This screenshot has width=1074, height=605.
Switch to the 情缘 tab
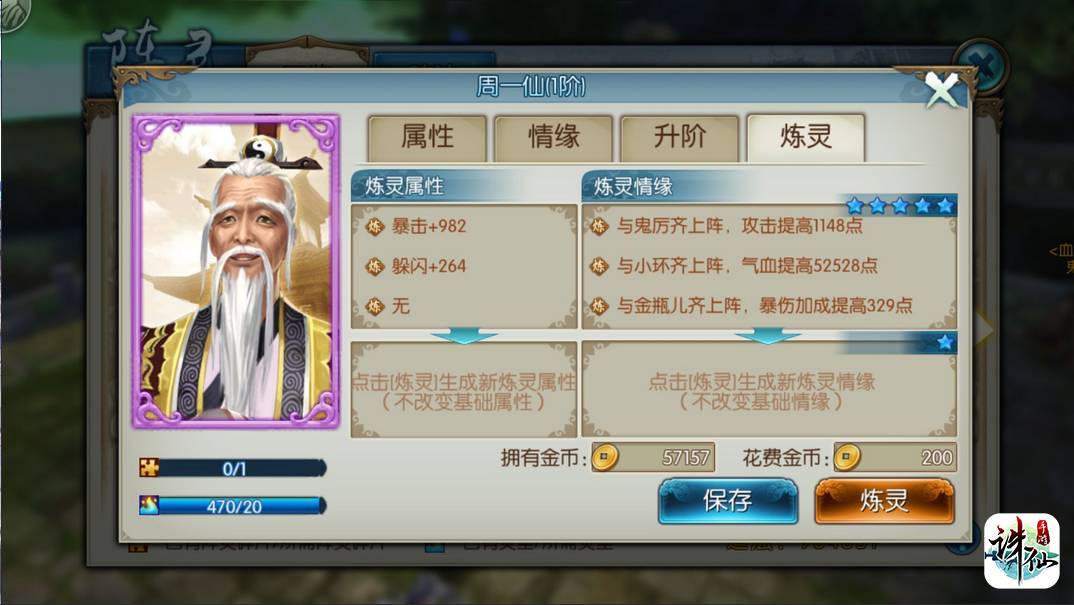(x=553, y=138)
